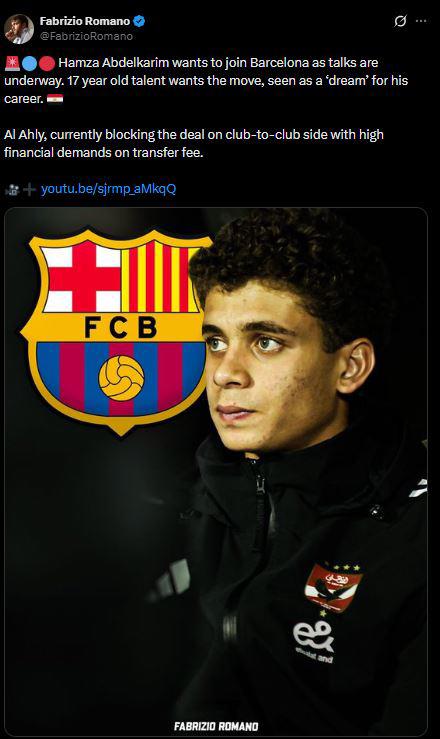This screenshot has height=739, width=440.
Task: Click the red siren emoji
Action: (x=12, y=63)
